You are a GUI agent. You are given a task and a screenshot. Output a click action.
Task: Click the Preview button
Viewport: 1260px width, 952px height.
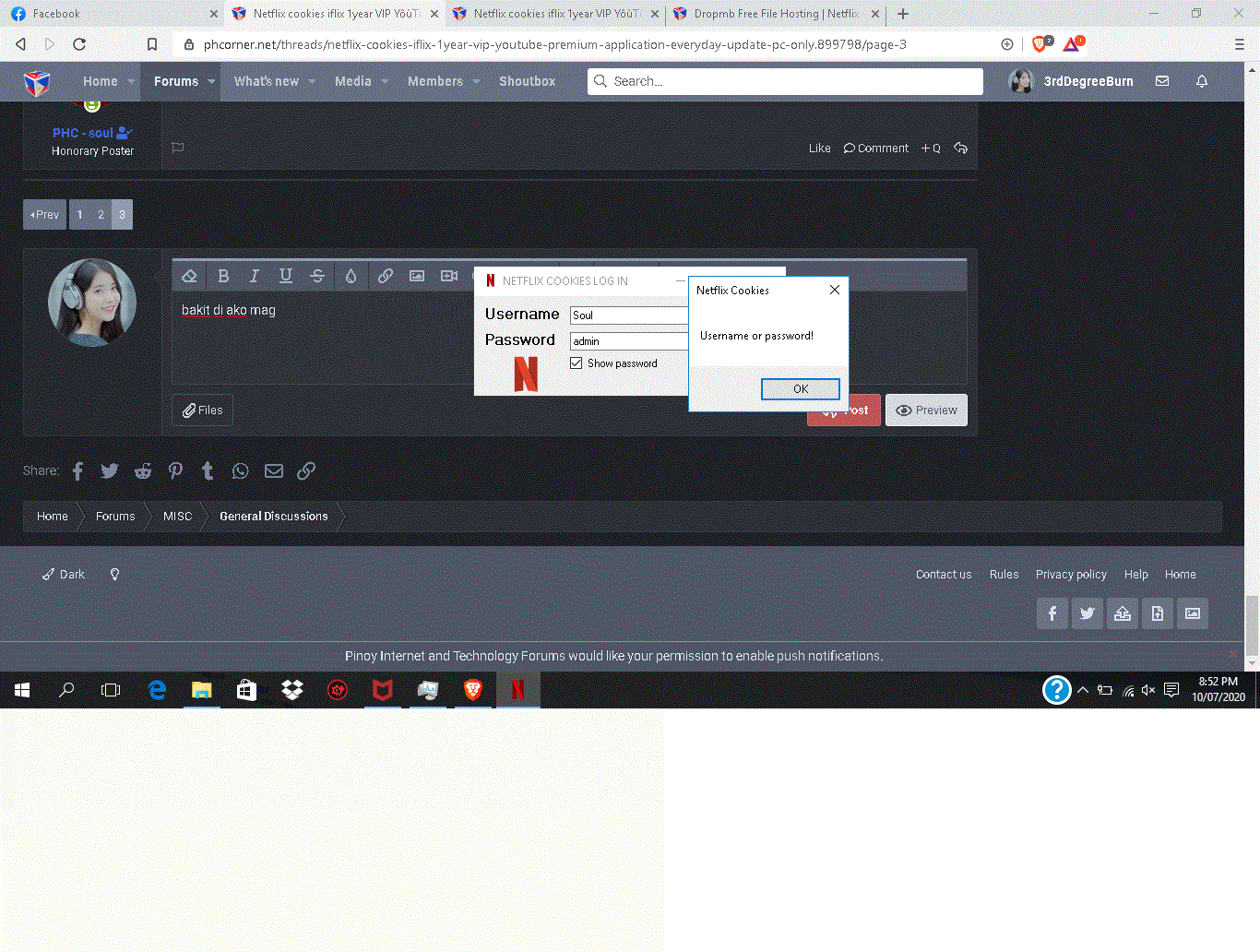click(x=926, y=411)
